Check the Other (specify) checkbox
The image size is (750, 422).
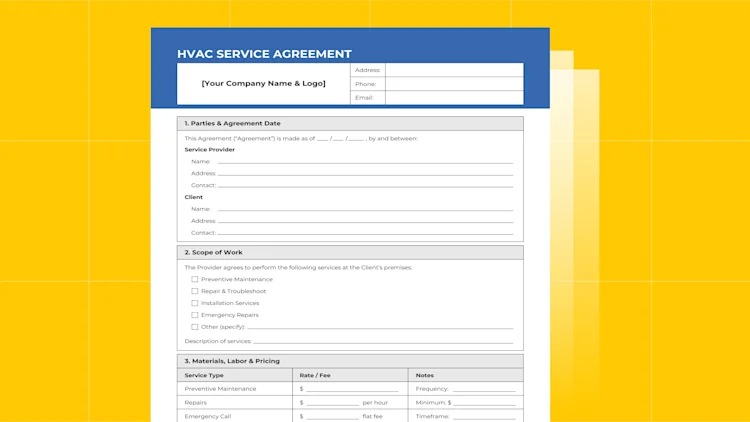pos(195,327)
